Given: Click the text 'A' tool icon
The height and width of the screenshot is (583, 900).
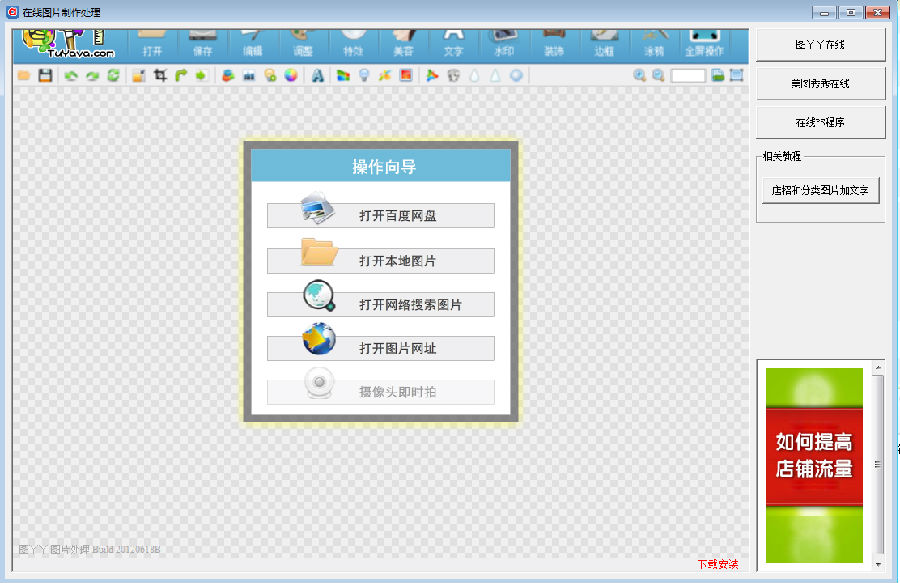Looking at the screenshot, I should click(x=317, y=75).
